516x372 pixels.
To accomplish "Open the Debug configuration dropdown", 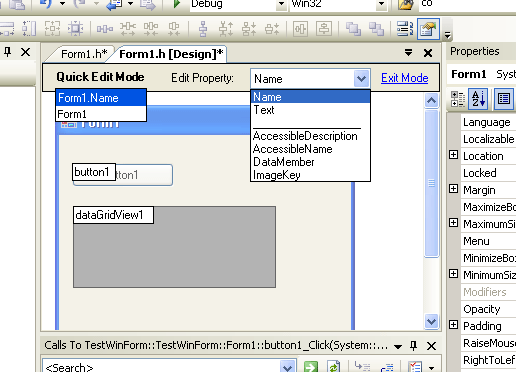I will (281, 4).
